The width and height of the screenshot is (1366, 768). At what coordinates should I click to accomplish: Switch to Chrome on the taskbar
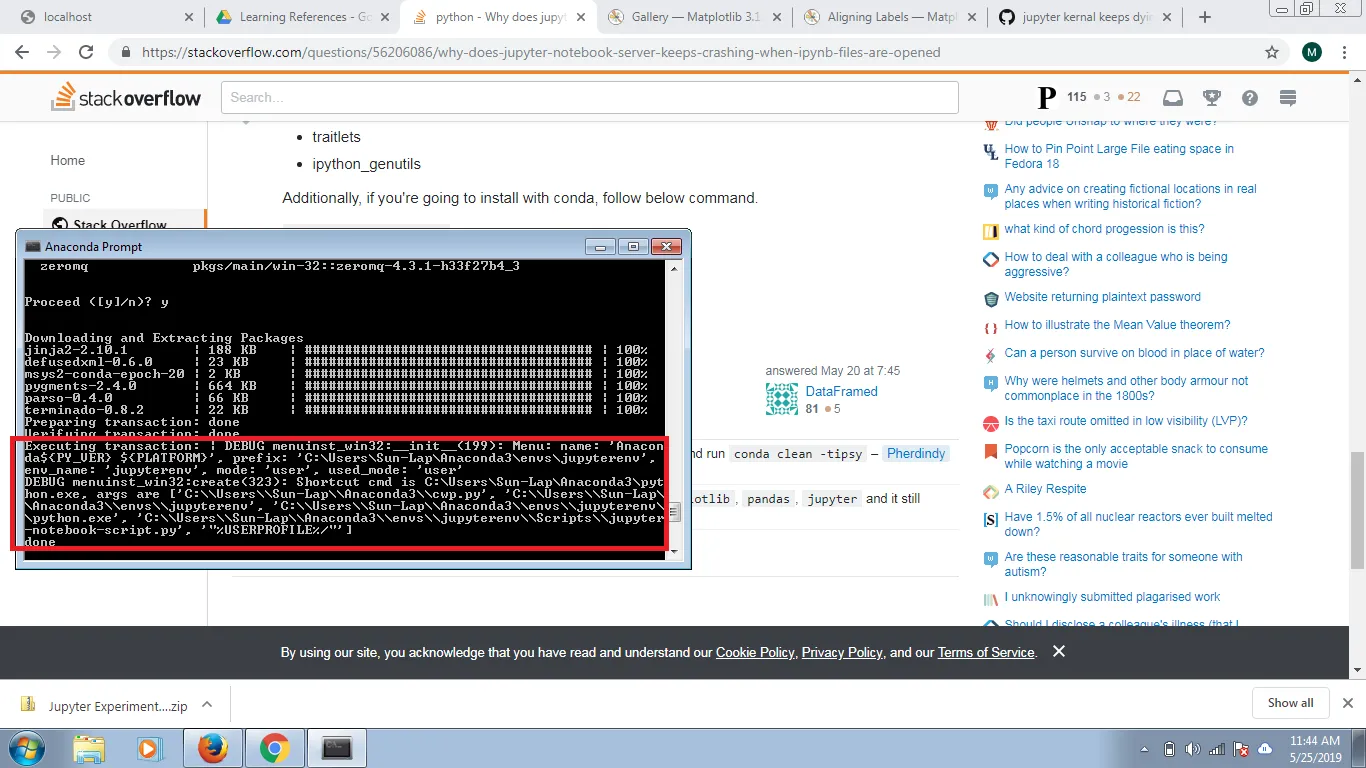coord(275,748)
